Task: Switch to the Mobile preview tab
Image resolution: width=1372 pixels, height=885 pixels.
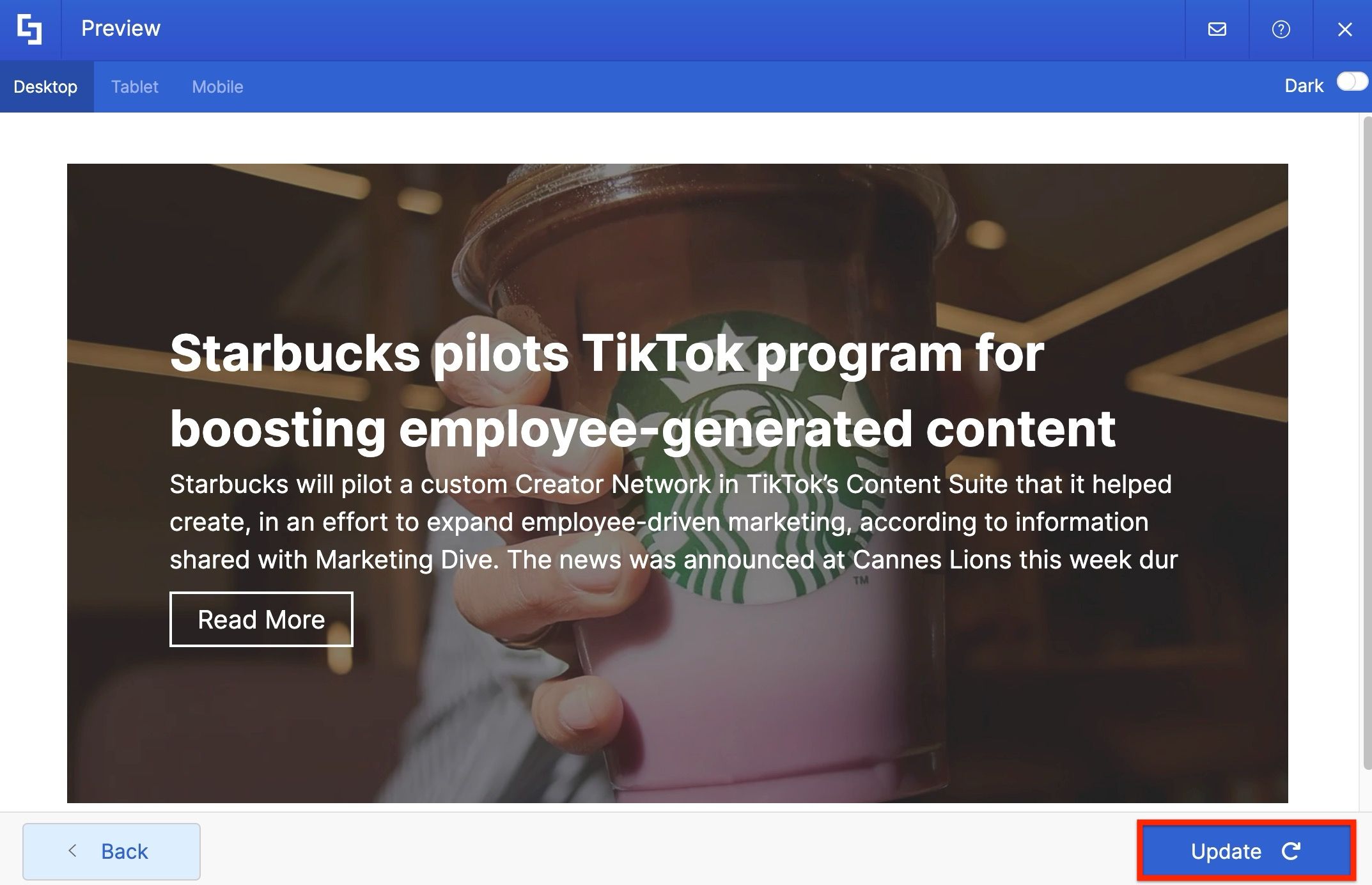Action: coord(217,87)
